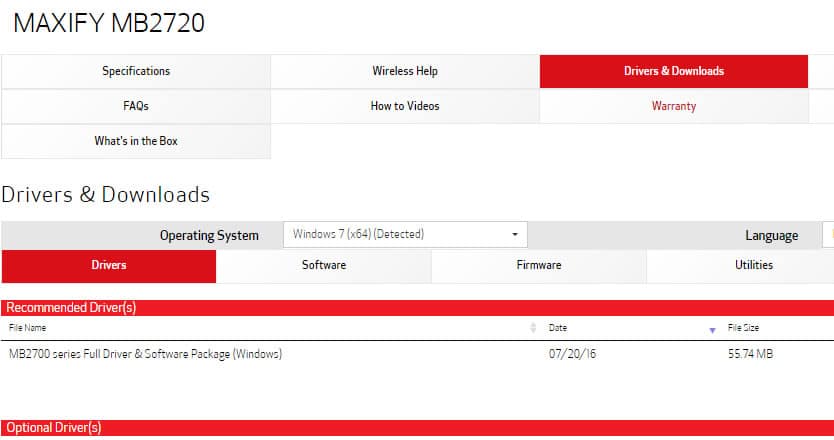
Task: Click the MB2700 series Full Driver package link
Action: click(145, 354)
